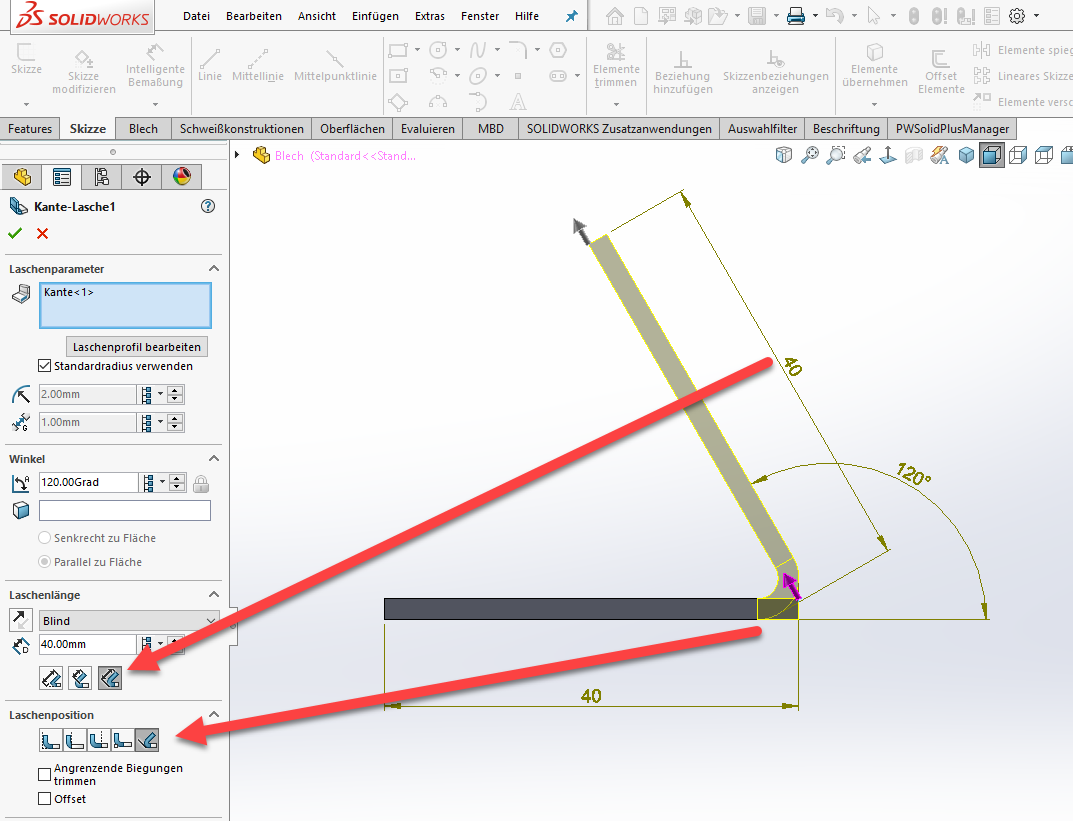This screenshot has width=1073, height=821.
Task: Open the DisplayManager color ball tab
Action: pyautogui.click(x=181, y=177)
